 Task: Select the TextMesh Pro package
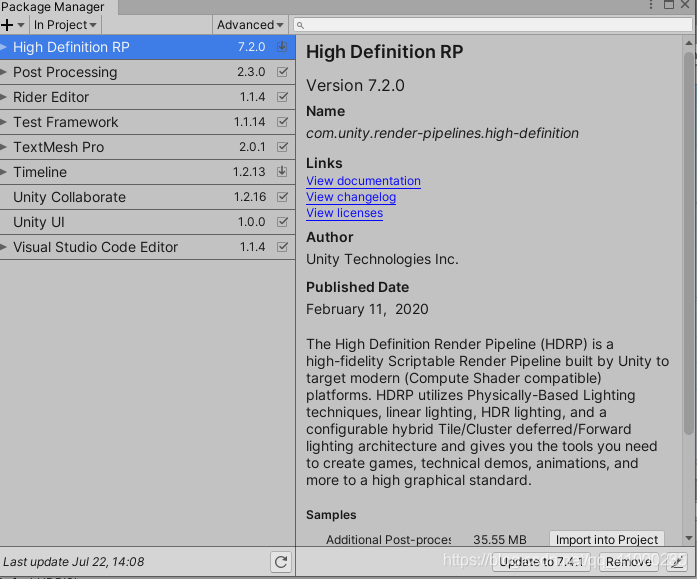147,147
